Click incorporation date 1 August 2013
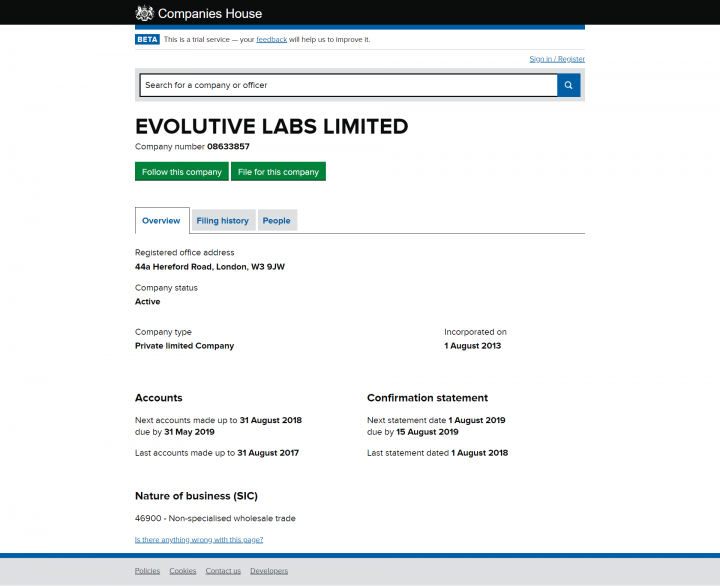The width and height of the screenshot is (720, 586). click(x=472, y=346)
